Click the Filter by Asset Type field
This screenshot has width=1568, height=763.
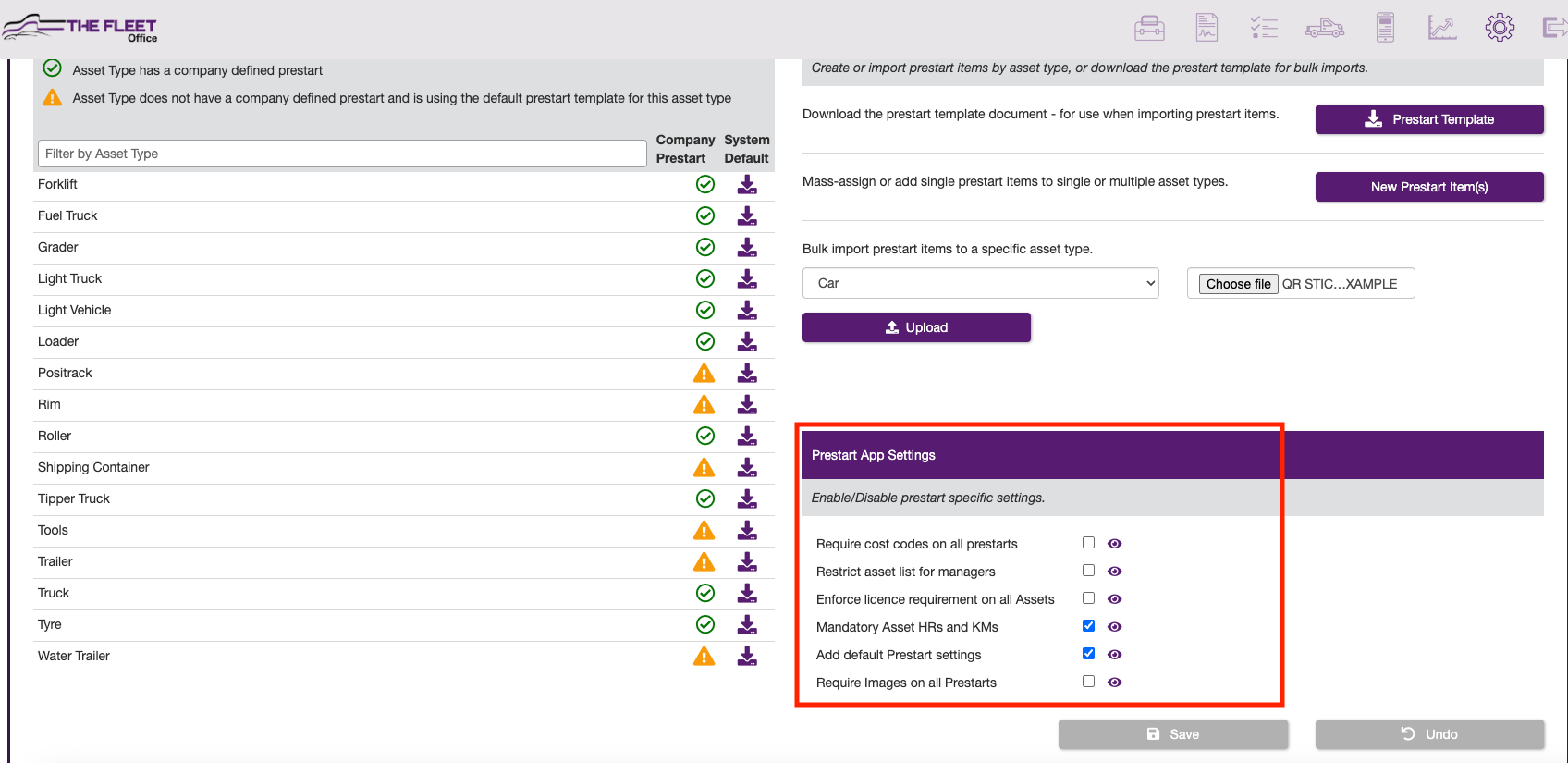tap(342, 154)
